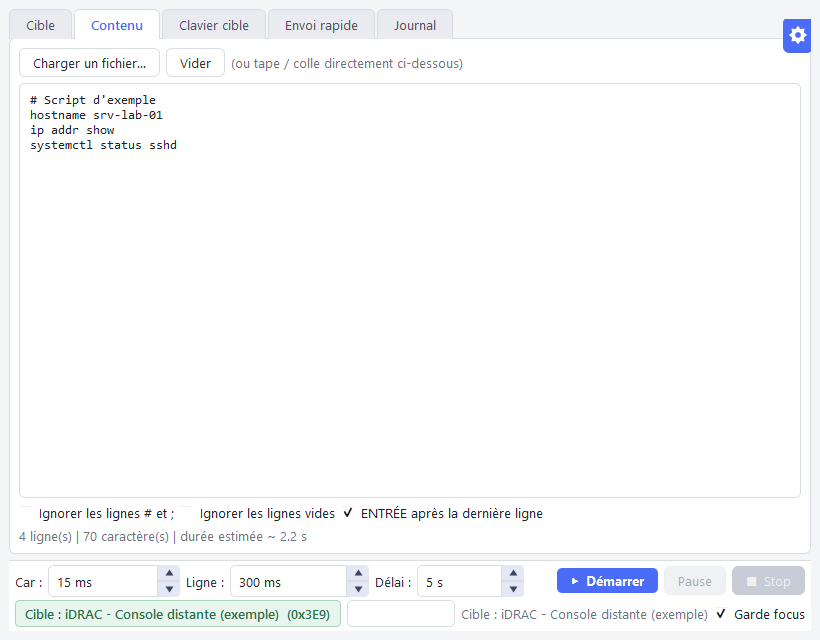Image resolution: width=820 pixels, height=640 pixels.
Task: Click the line 'hostname srv-lab-01'
Action: (x=96, y=115)
